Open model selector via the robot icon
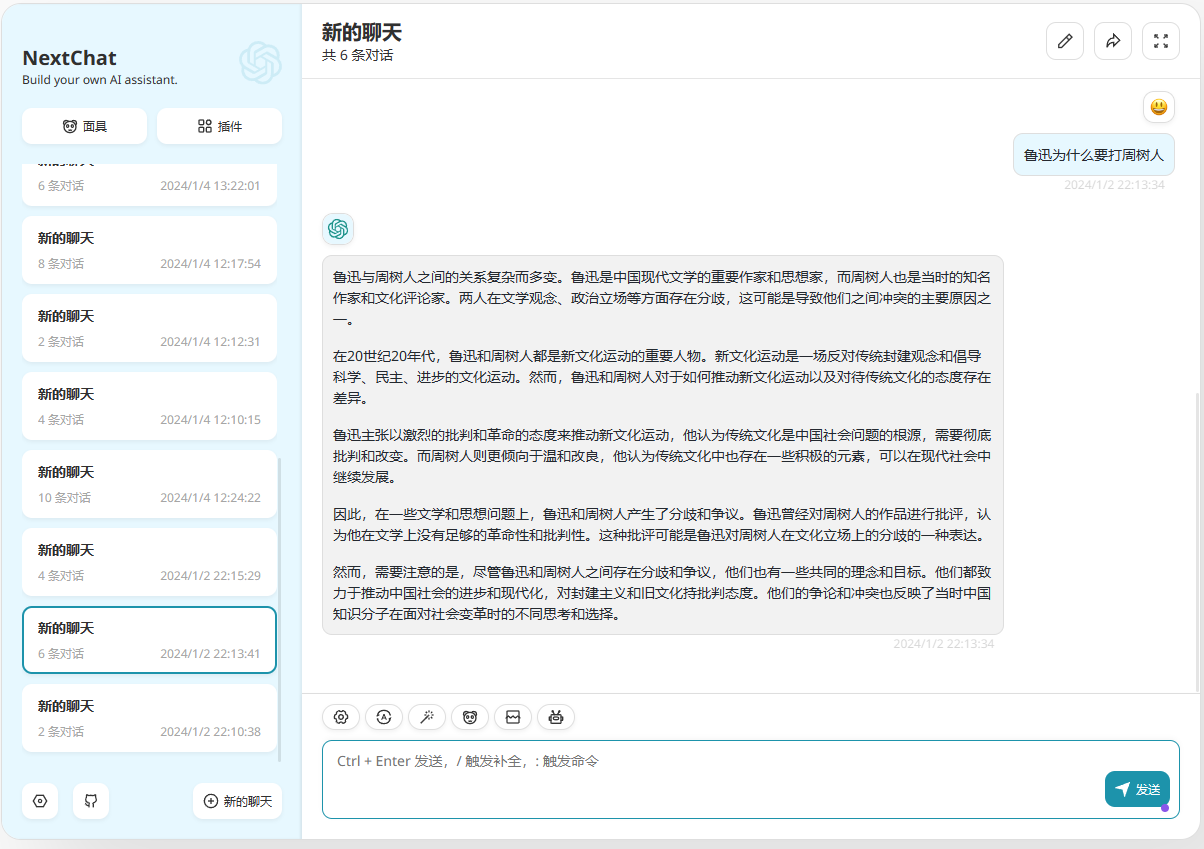Viewport: 1204px width, 849px height. [x=556, y=717]
